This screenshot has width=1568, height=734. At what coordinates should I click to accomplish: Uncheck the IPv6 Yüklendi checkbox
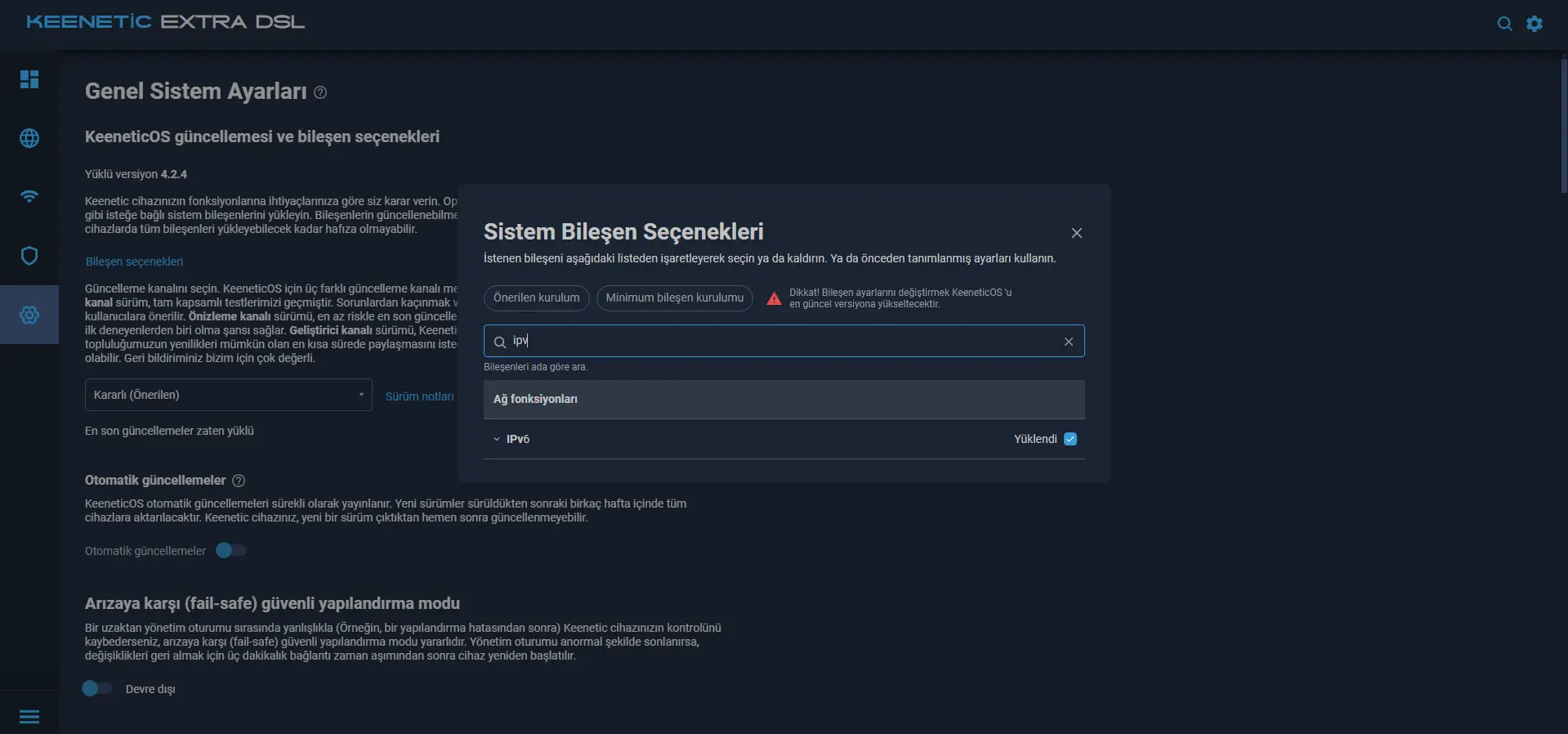[x=1070, y=439]
